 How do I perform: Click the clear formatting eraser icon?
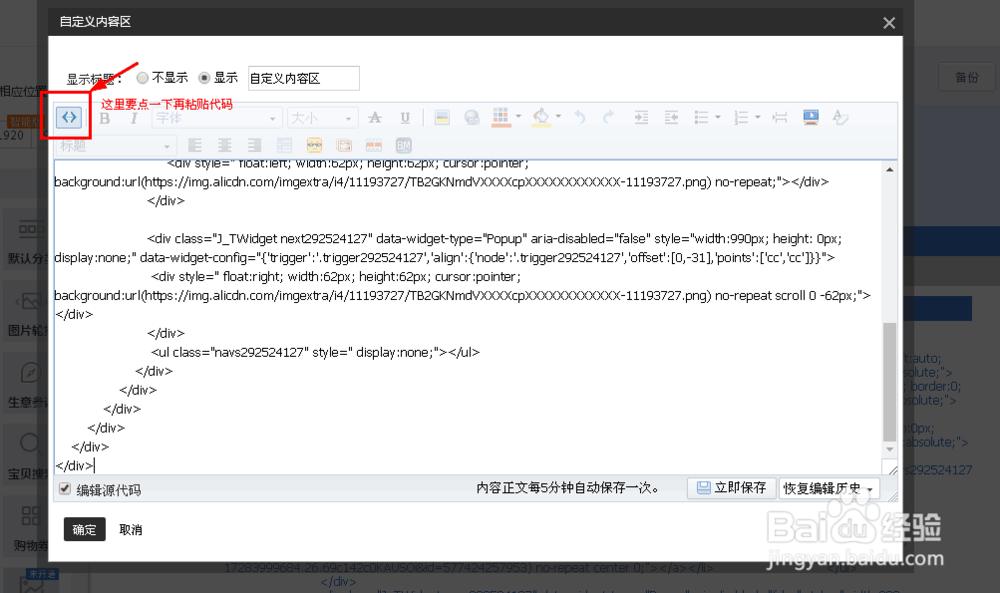[x=841, y=117]
